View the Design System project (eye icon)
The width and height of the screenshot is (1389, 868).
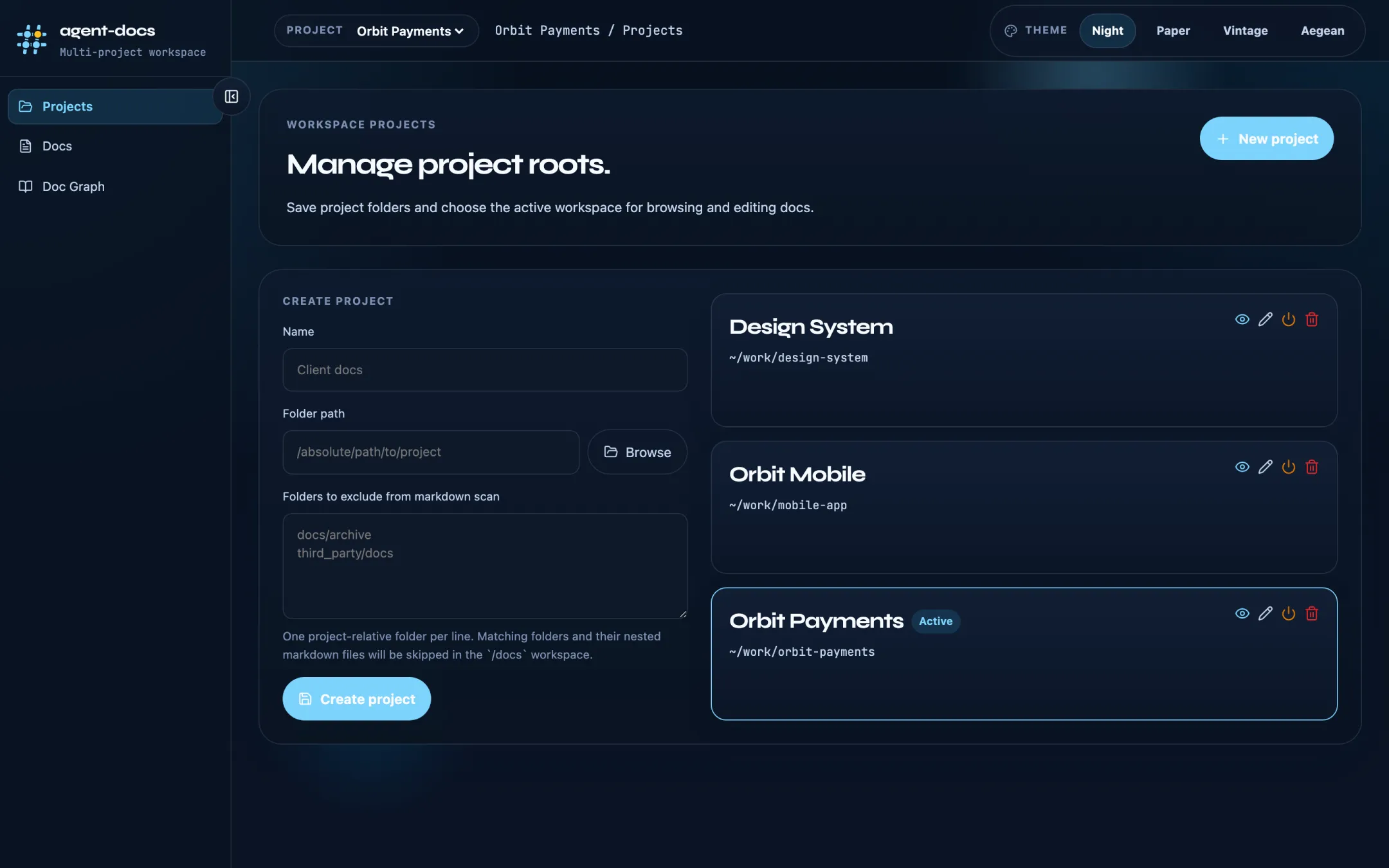(1242, 320)
